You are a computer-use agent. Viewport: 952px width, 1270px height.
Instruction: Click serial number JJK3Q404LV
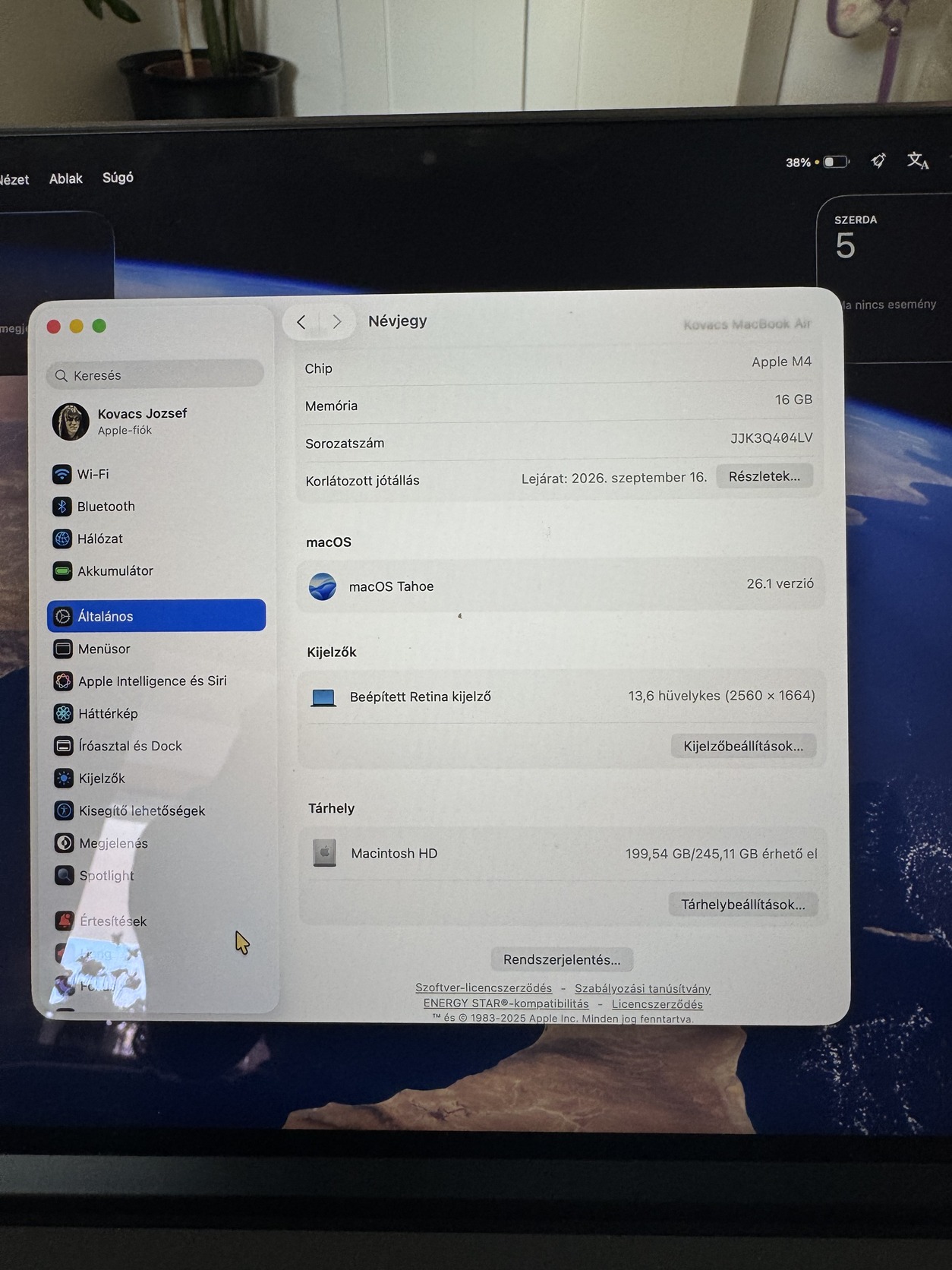point(771,438)
